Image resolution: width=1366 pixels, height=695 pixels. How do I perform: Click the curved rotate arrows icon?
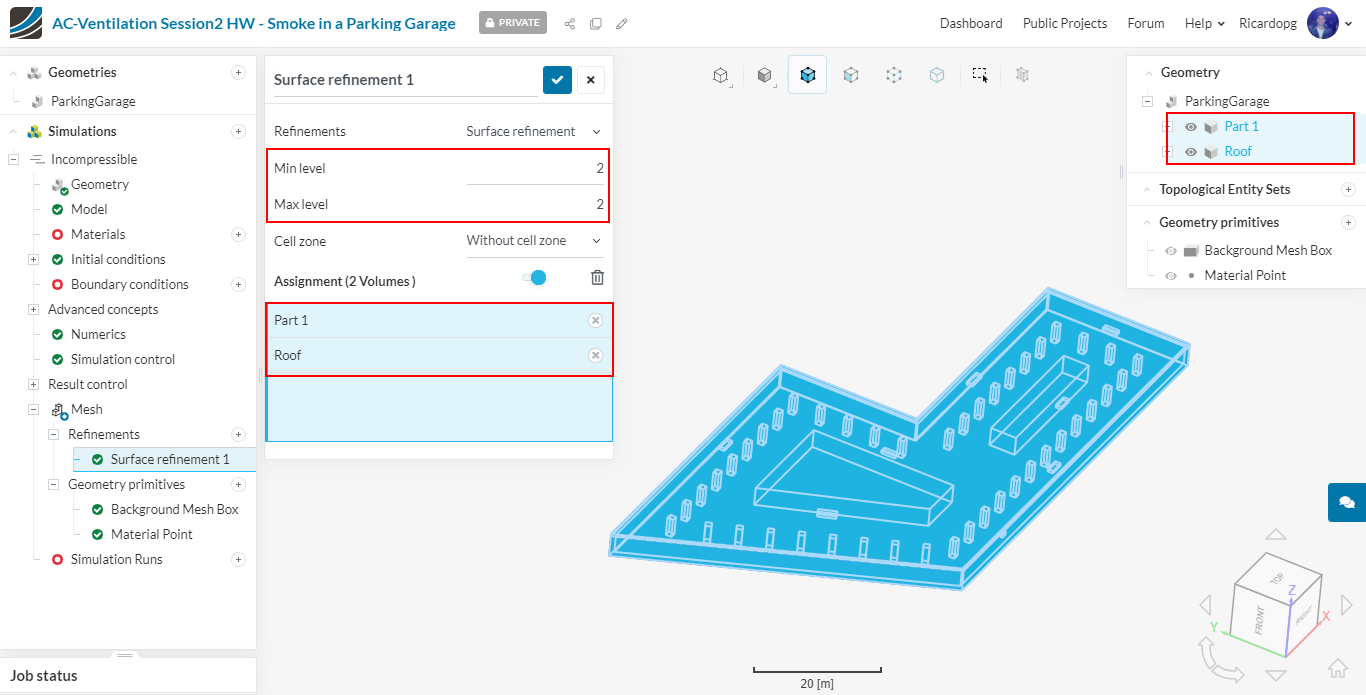[x=1218, y=661]
